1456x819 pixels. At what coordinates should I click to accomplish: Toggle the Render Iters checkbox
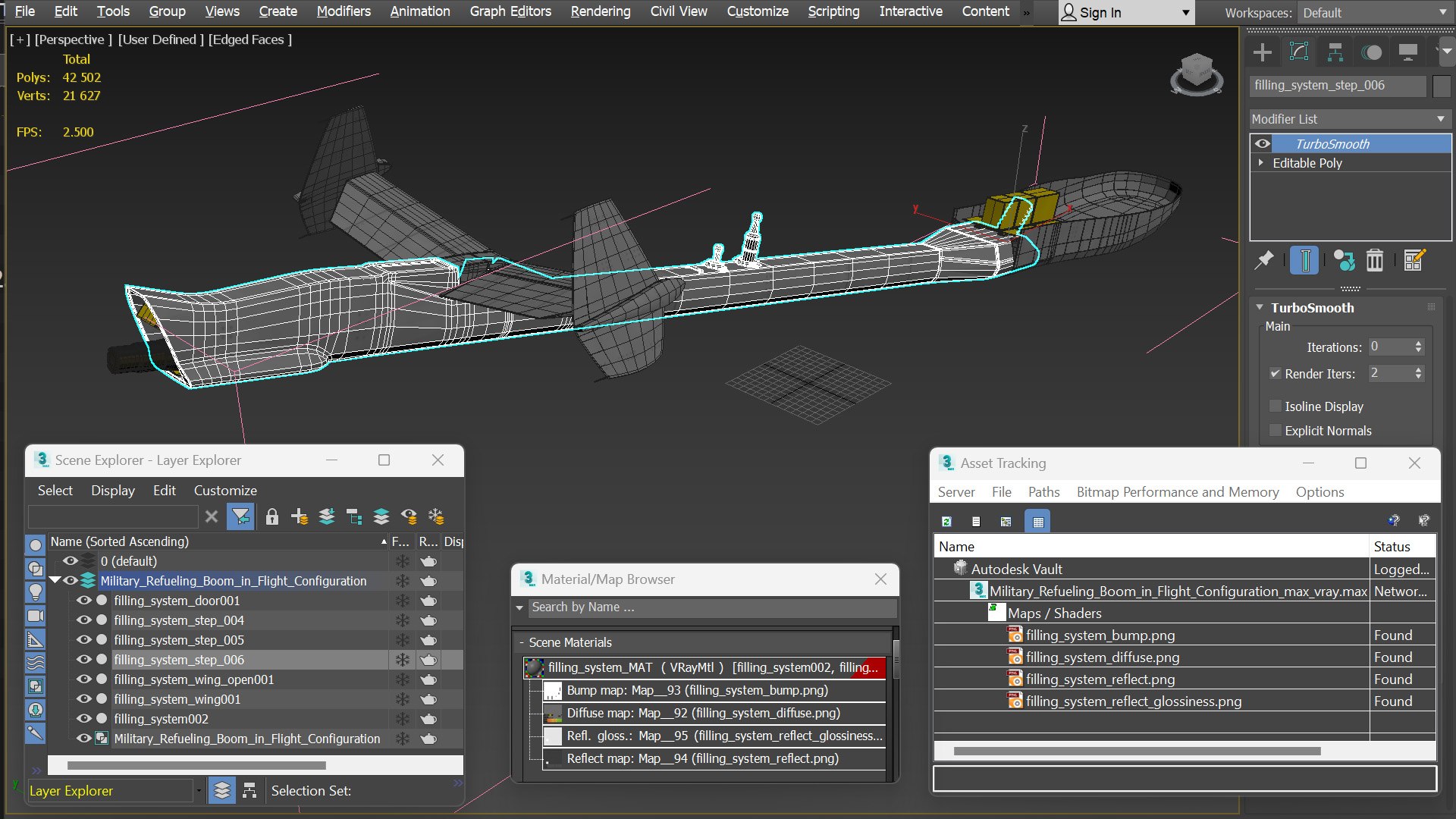pyautogui.click(x=1276, y=374)
